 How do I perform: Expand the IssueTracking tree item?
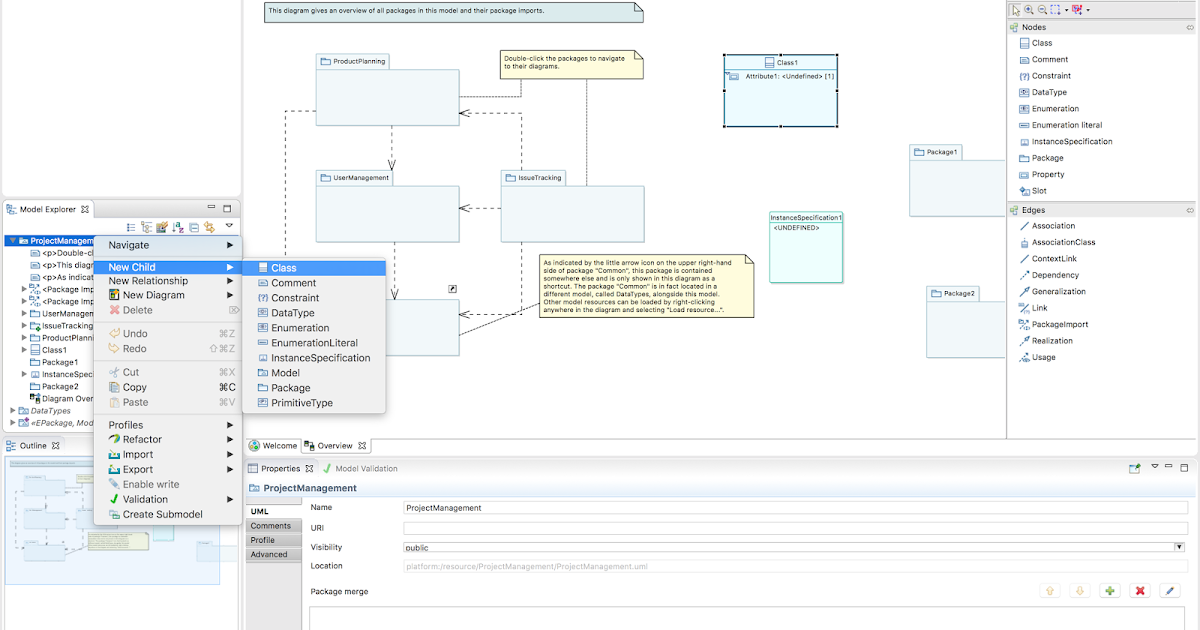pos(26,324)
